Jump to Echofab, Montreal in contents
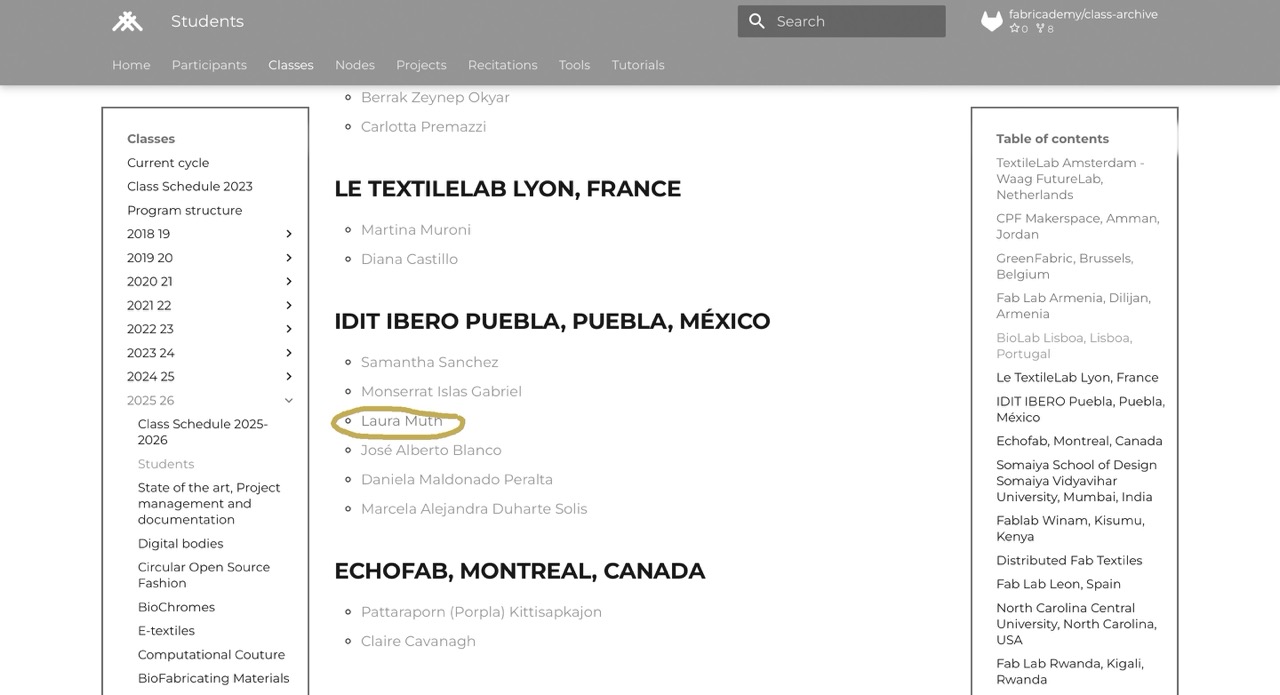Screen dimensions: 1280x695 coord(1079,441)
